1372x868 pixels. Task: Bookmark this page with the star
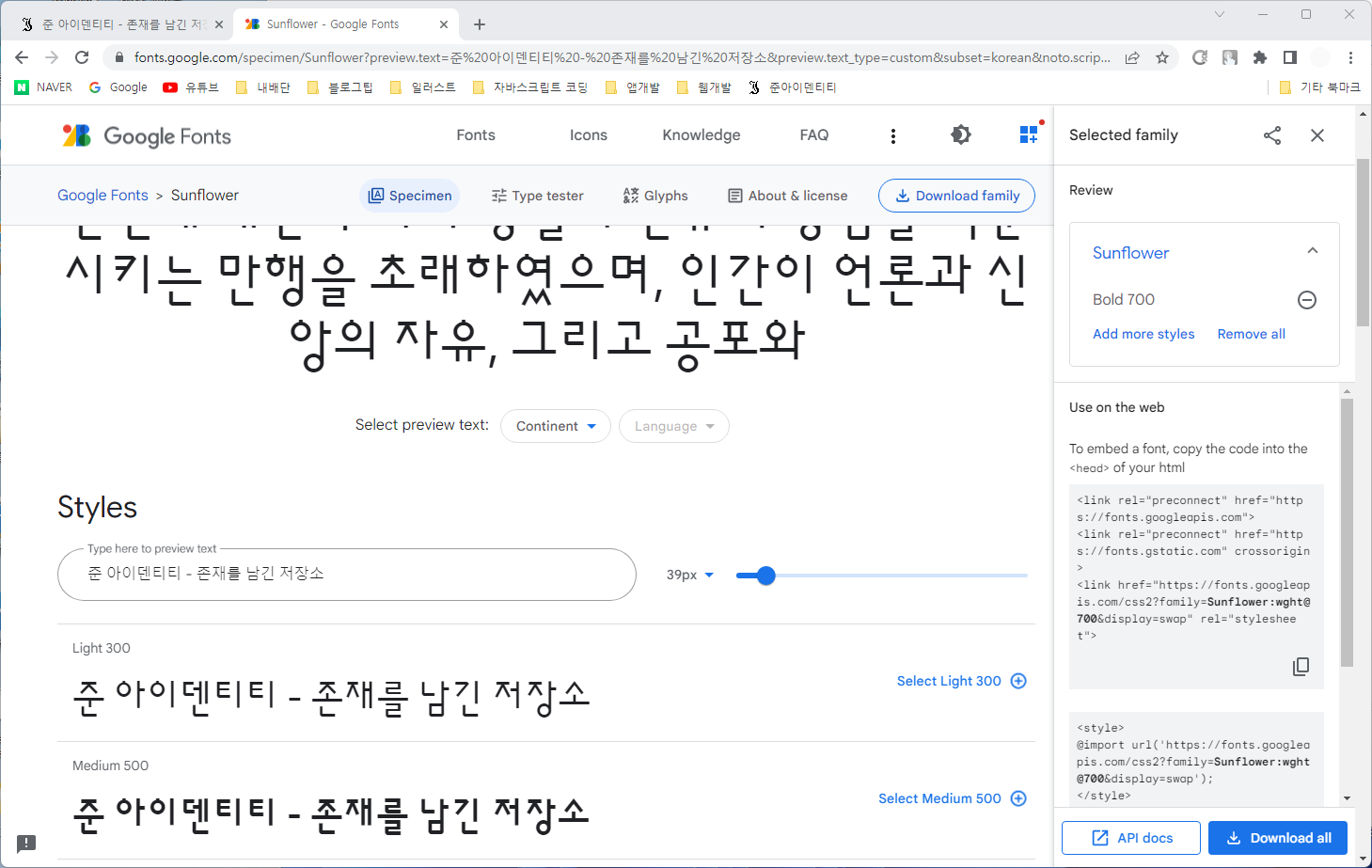click(1162, 57)
